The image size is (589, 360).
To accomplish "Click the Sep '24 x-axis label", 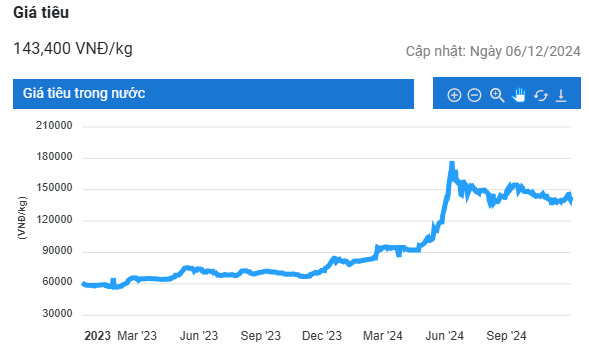I will (x=506, y=336).
